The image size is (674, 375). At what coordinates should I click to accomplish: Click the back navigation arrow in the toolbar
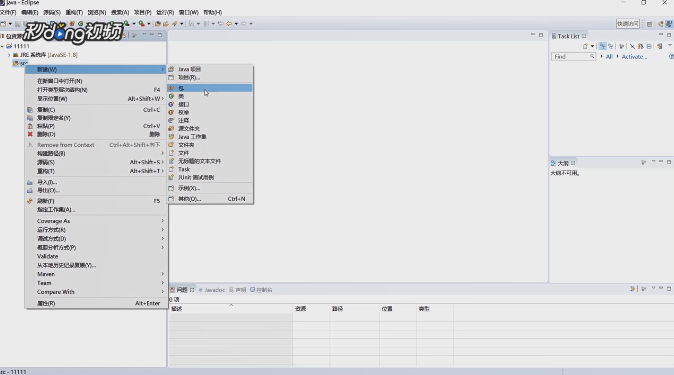[x=229, y=24]
